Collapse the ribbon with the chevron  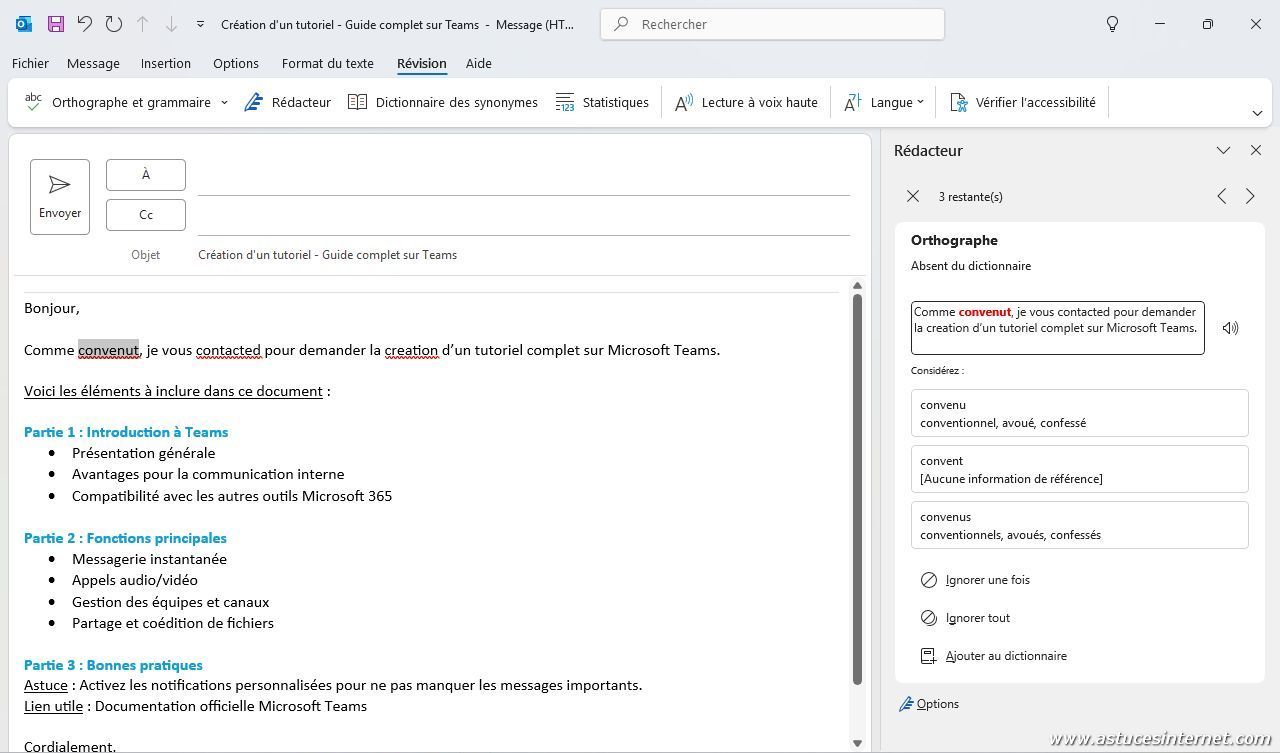point(1257,113)
